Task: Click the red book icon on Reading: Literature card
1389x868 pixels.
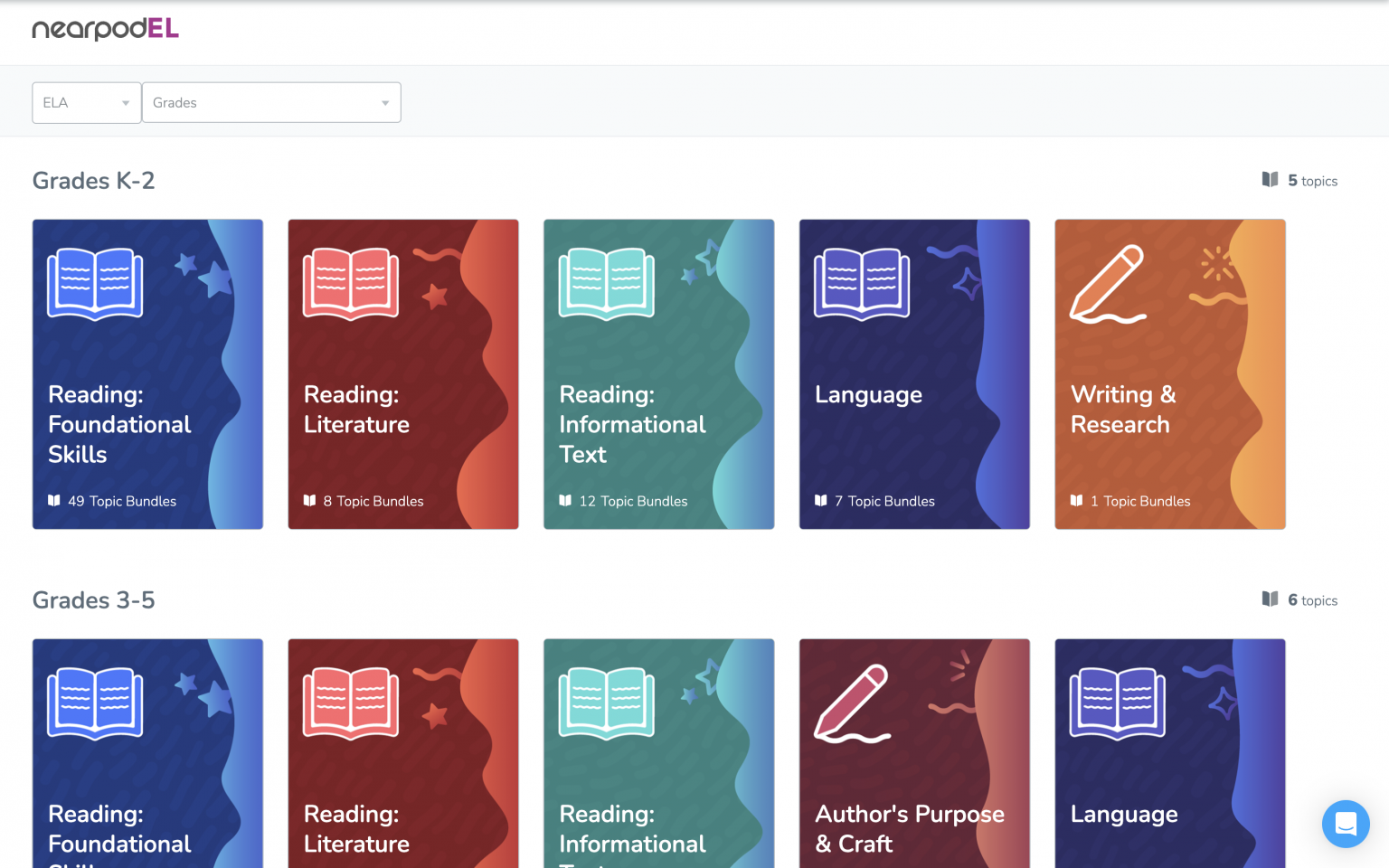Action: coord(350,283)
